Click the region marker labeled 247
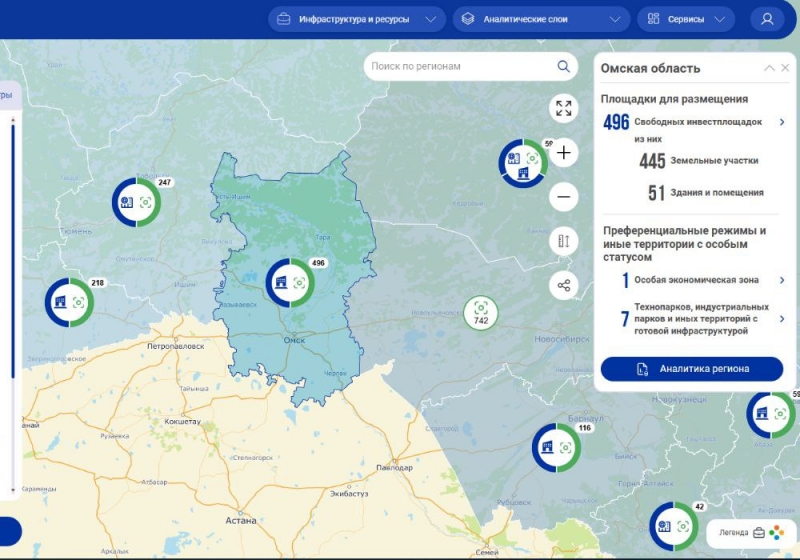This screenshot has height=560, width=800. coord(136,202)
